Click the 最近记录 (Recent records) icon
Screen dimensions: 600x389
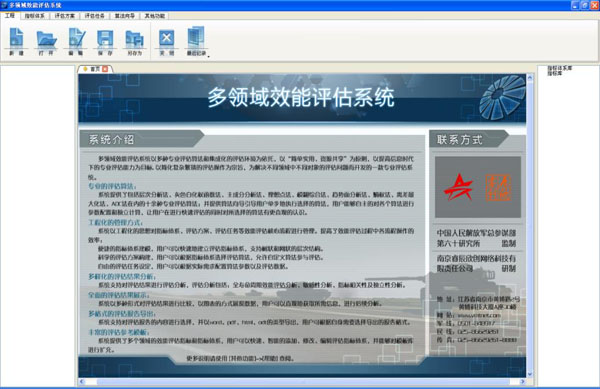coord(196,42)
